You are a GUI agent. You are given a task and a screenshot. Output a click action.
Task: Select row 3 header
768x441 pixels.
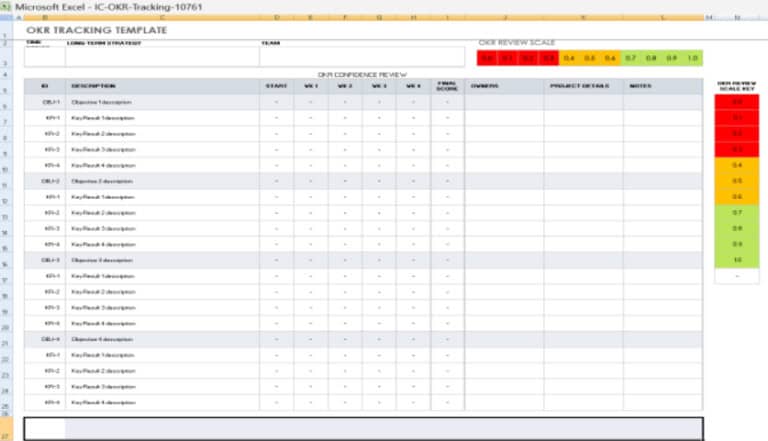pos(6,57)
